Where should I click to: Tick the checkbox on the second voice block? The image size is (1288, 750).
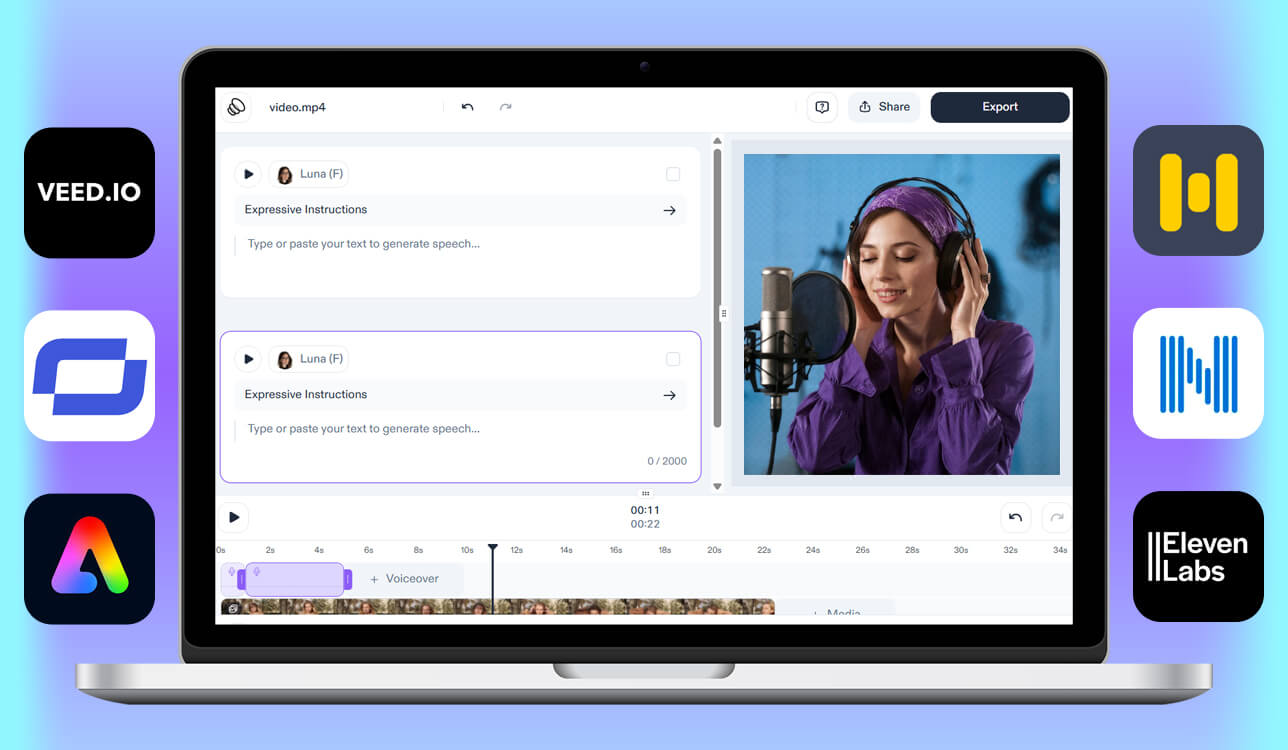(673, 359)
